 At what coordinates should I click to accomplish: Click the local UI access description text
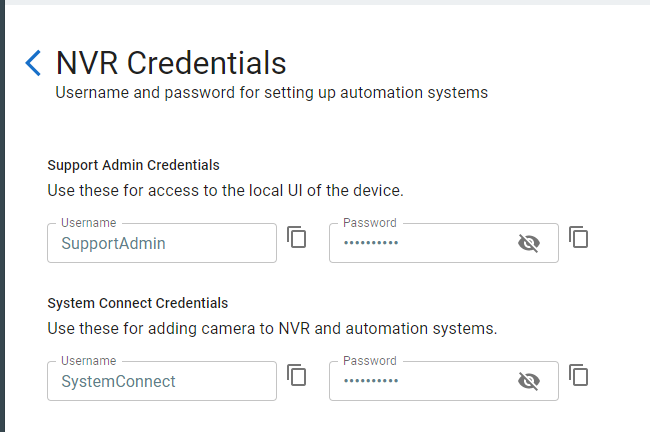click(225, 189)
